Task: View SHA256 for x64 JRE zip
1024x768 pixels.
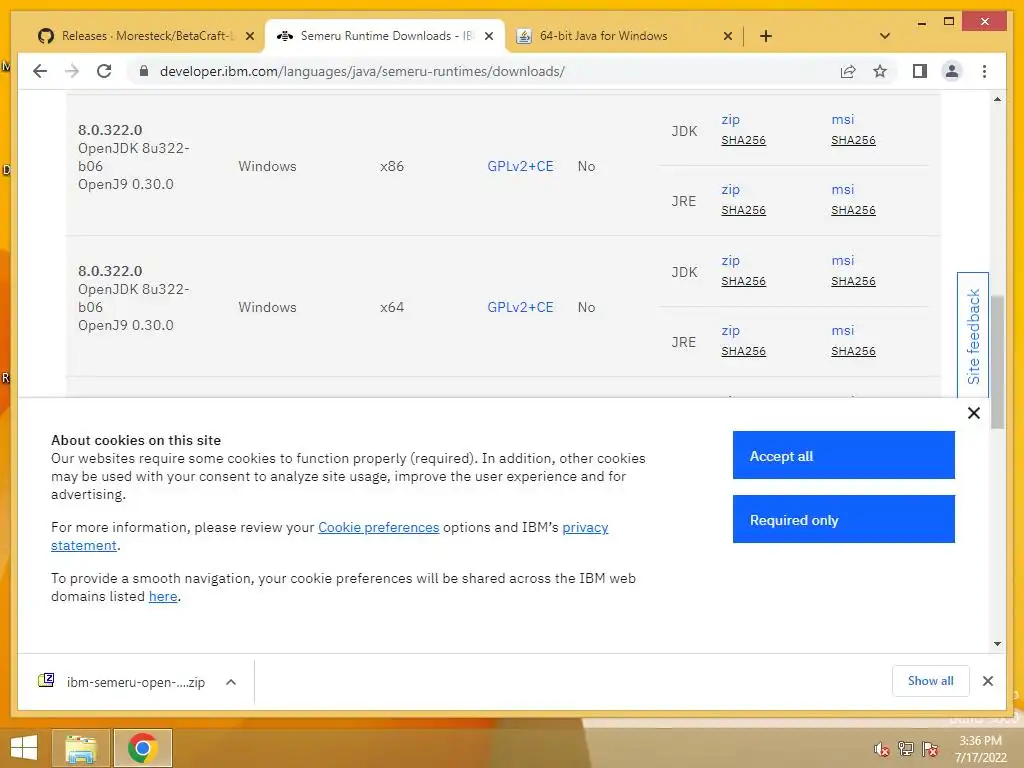Action: (x=743, y=351)
